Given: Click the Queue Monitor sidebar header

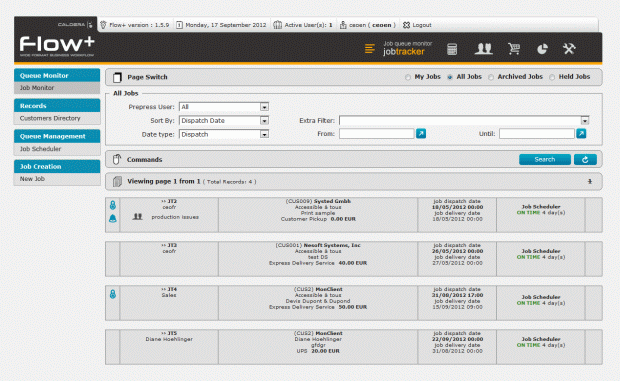Looking at the screenshot, I should coord(57,75).
